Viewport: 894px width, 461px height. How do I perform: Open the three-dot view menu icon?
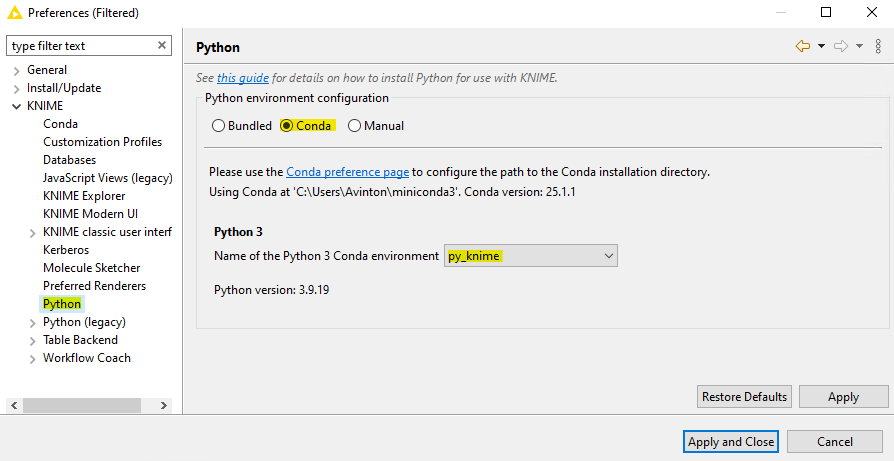(x=878, y=46)
